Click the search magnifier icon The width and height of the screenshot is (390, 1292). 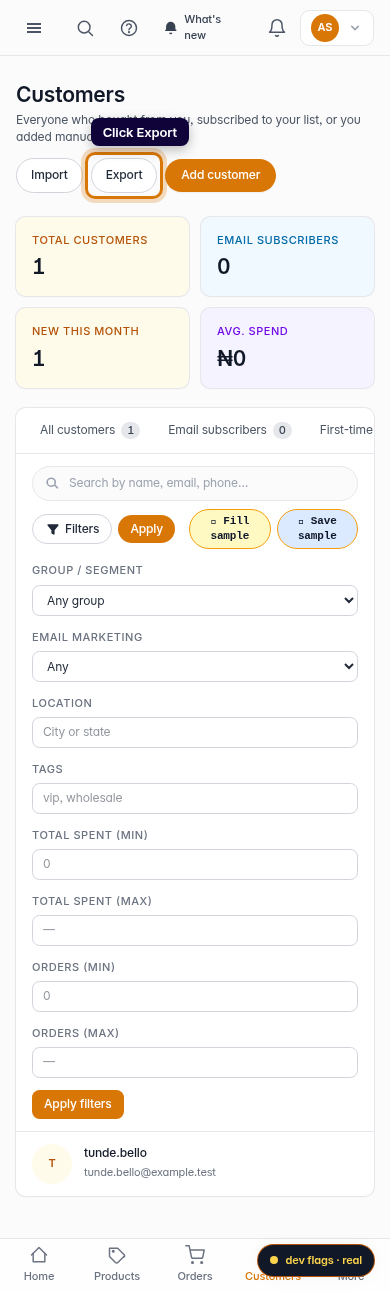point(85,28)
